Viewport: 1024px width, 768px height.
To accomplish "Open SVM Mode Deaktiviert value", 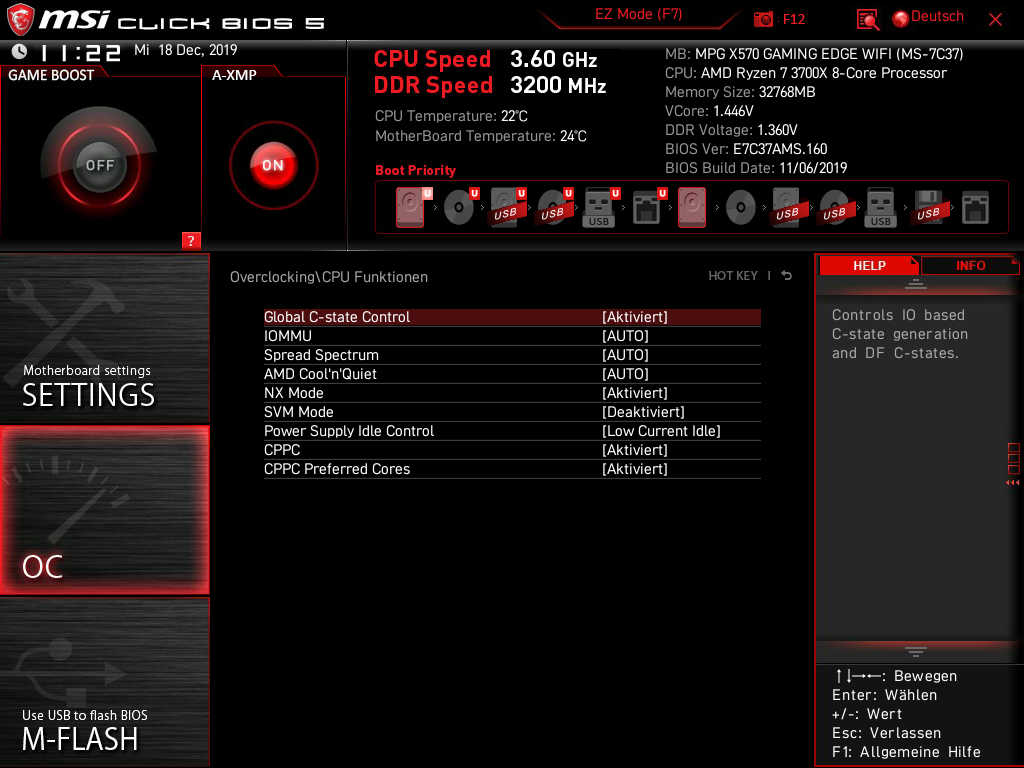I will click(643, 411).
